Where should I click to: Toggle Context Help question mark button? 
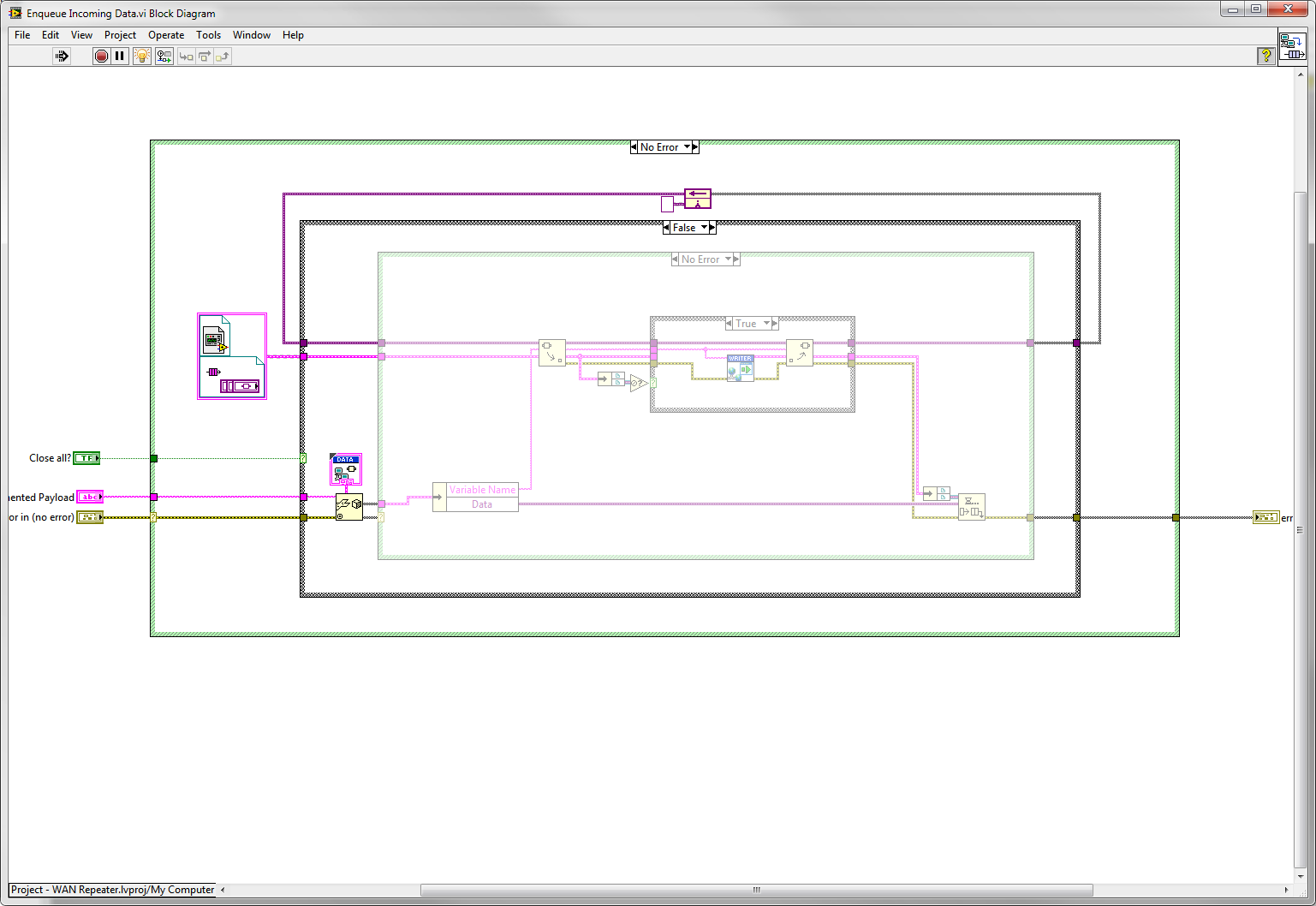(1265, 57)
